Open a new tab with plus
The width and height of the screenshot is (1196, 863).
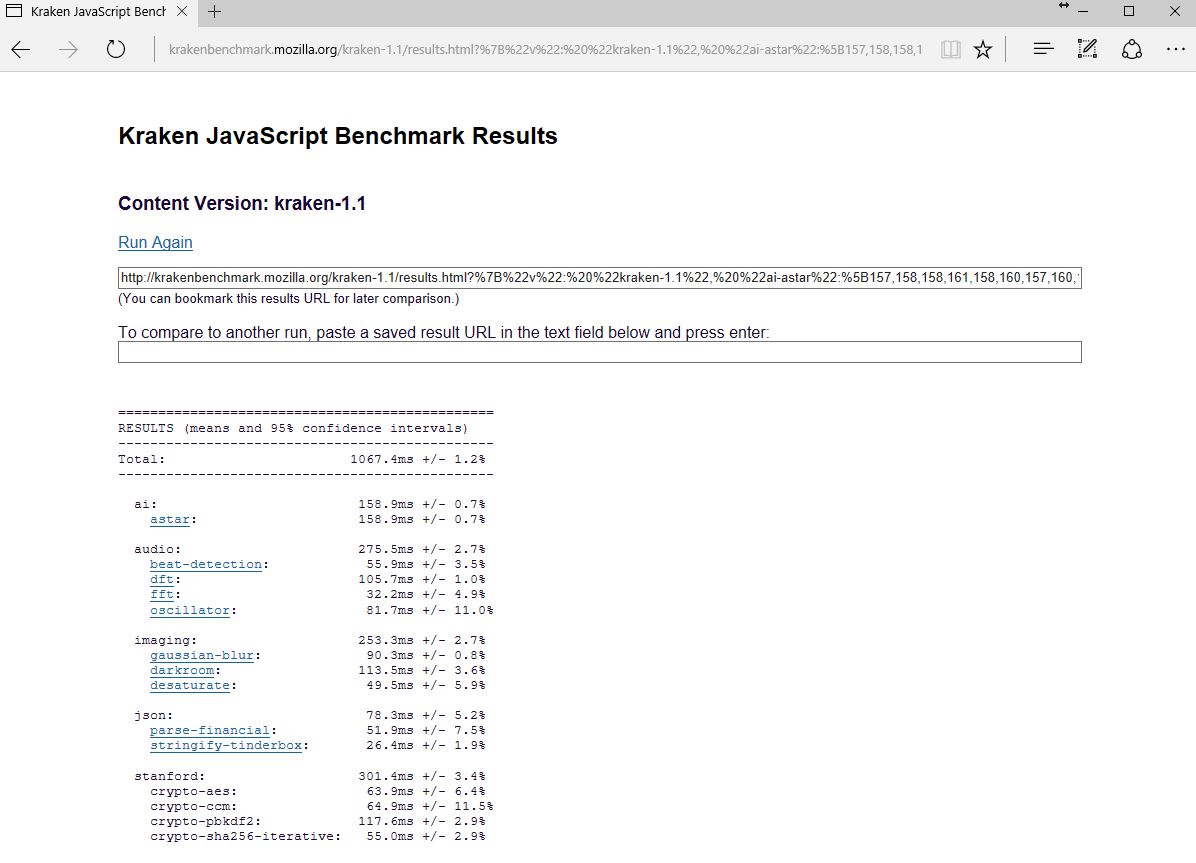(x=214, y=11)
